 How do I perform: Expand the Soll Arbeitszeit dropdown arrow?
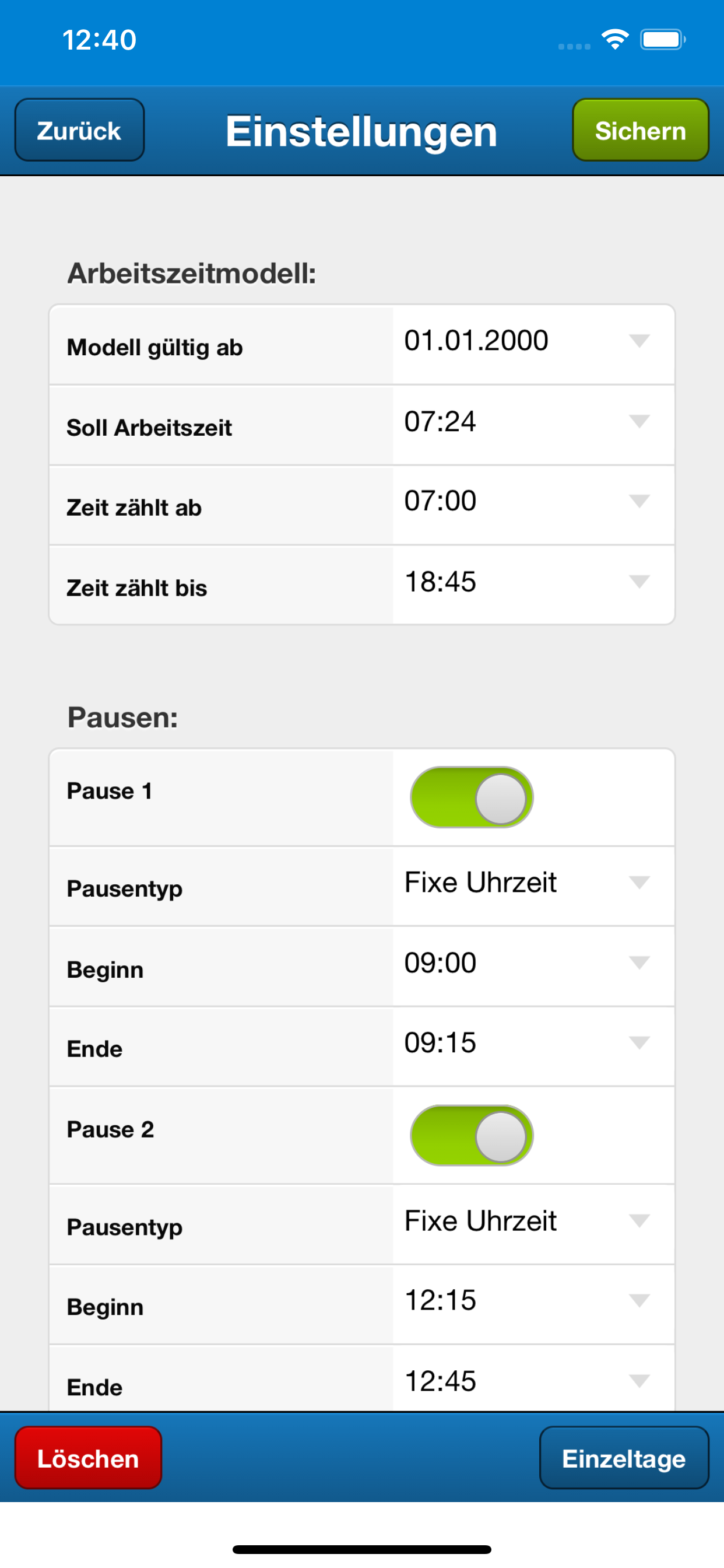pos(639,421)
